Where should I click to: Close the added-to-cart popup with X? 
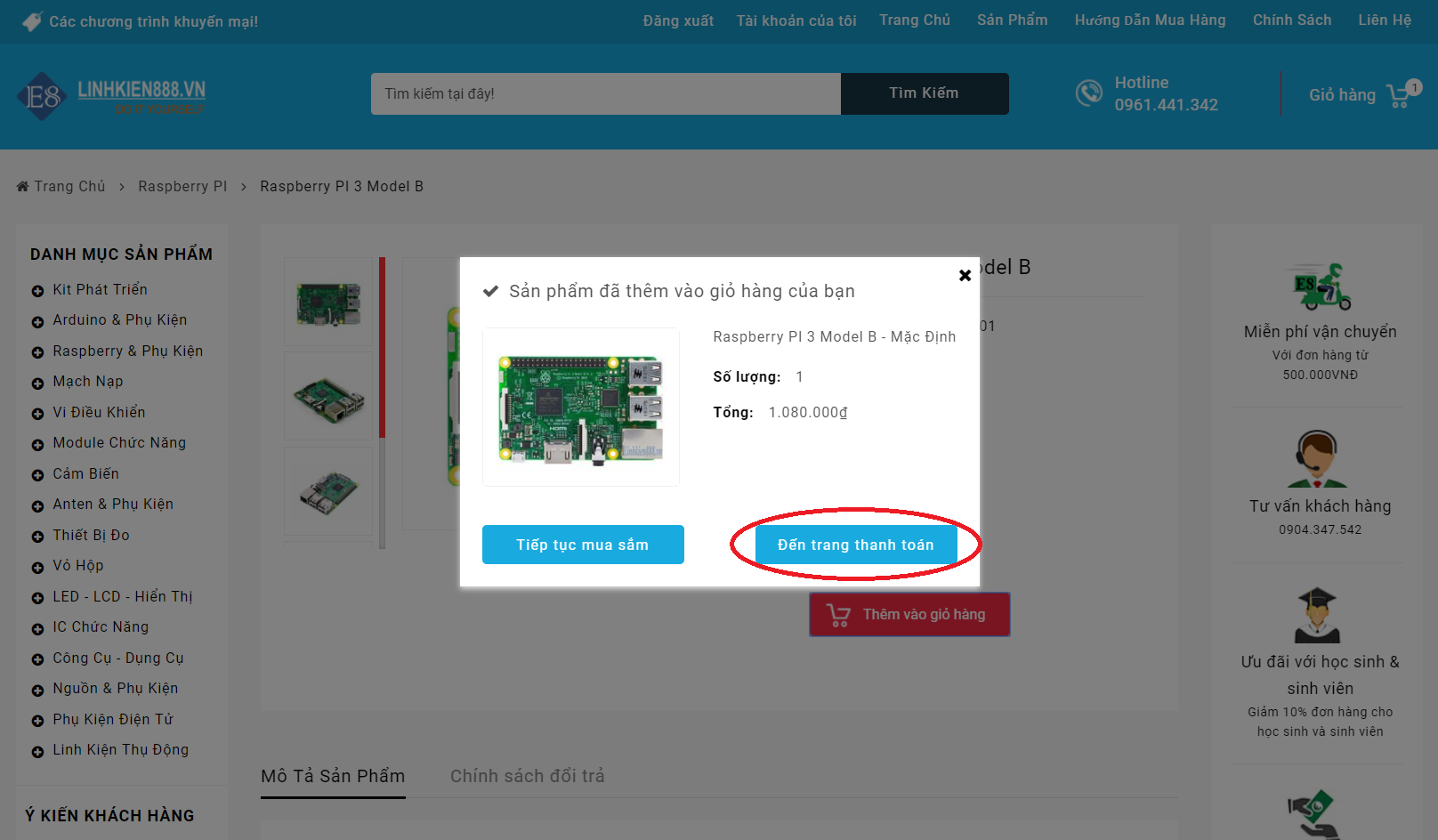pyautogui.click(x=965, y=276)
